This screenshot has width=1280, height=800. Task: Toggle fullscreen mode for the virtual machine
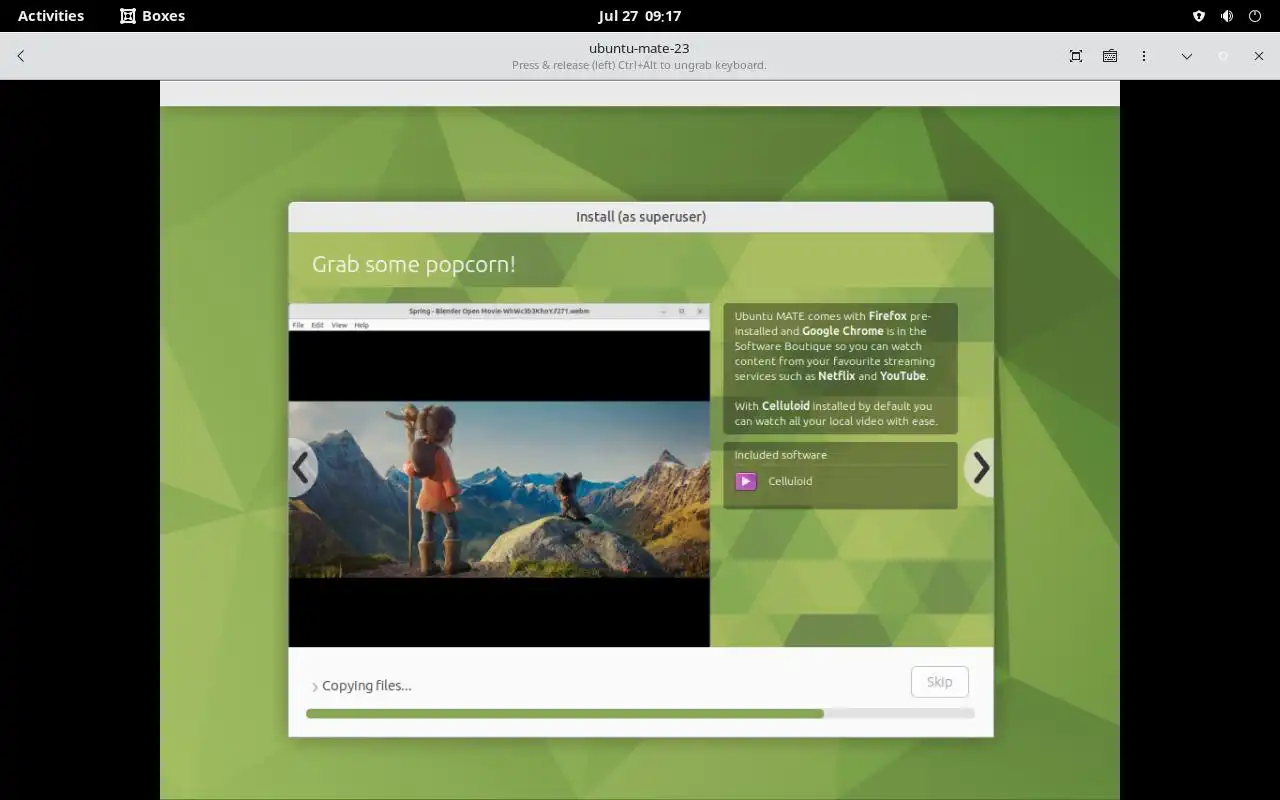coord(1076,56)
